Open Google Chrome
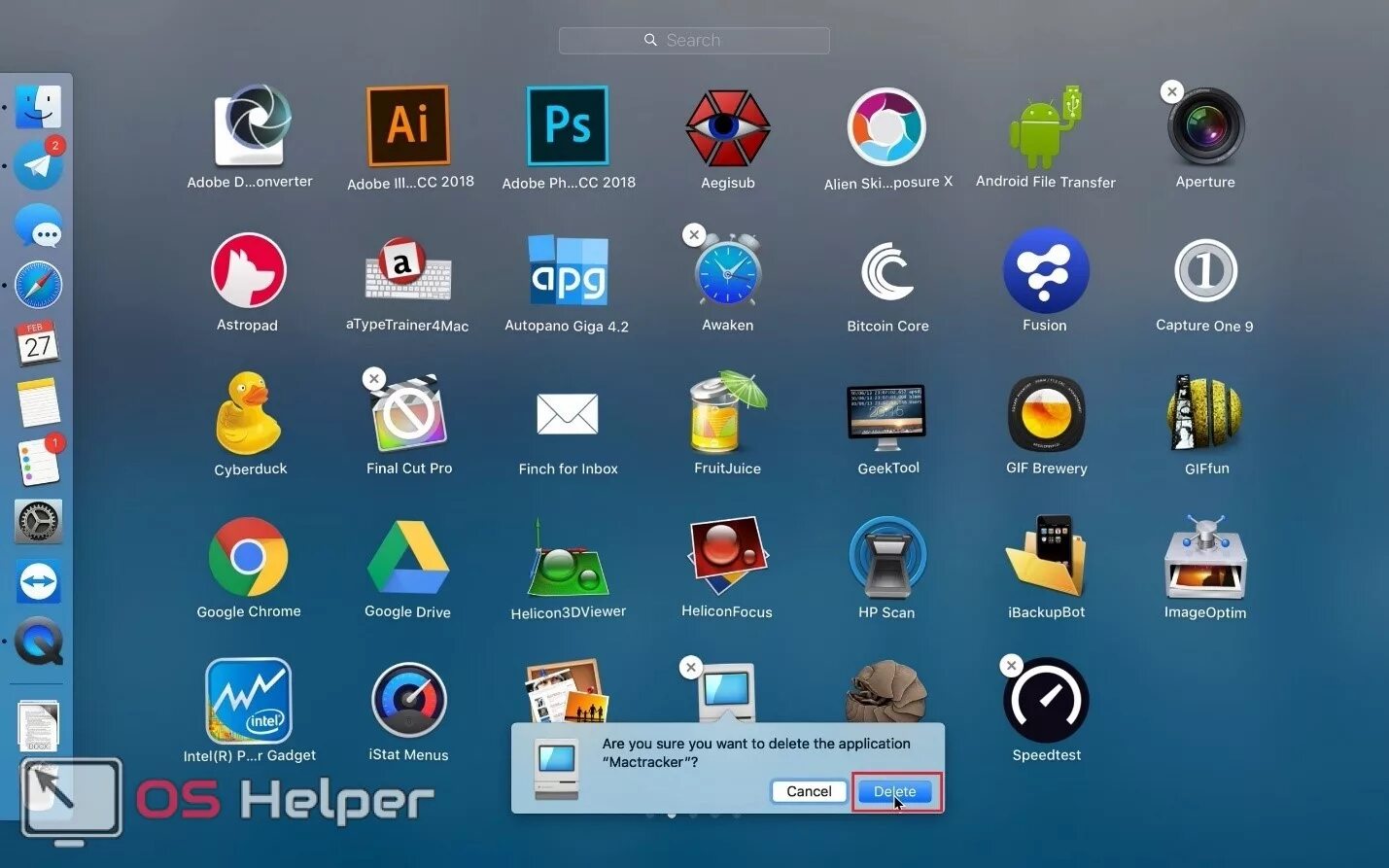The width and height of the screenshot is (1389, 868). [x=248, y=557]
